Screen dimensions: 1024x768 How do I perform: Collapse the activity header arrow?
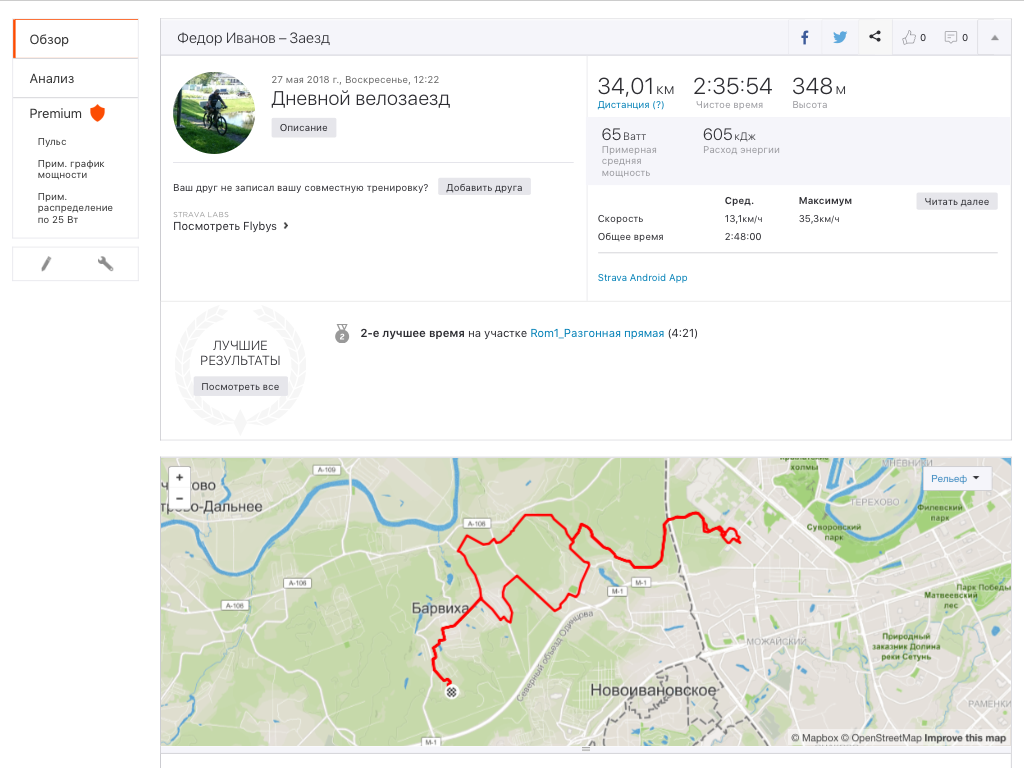click(995, 38)
